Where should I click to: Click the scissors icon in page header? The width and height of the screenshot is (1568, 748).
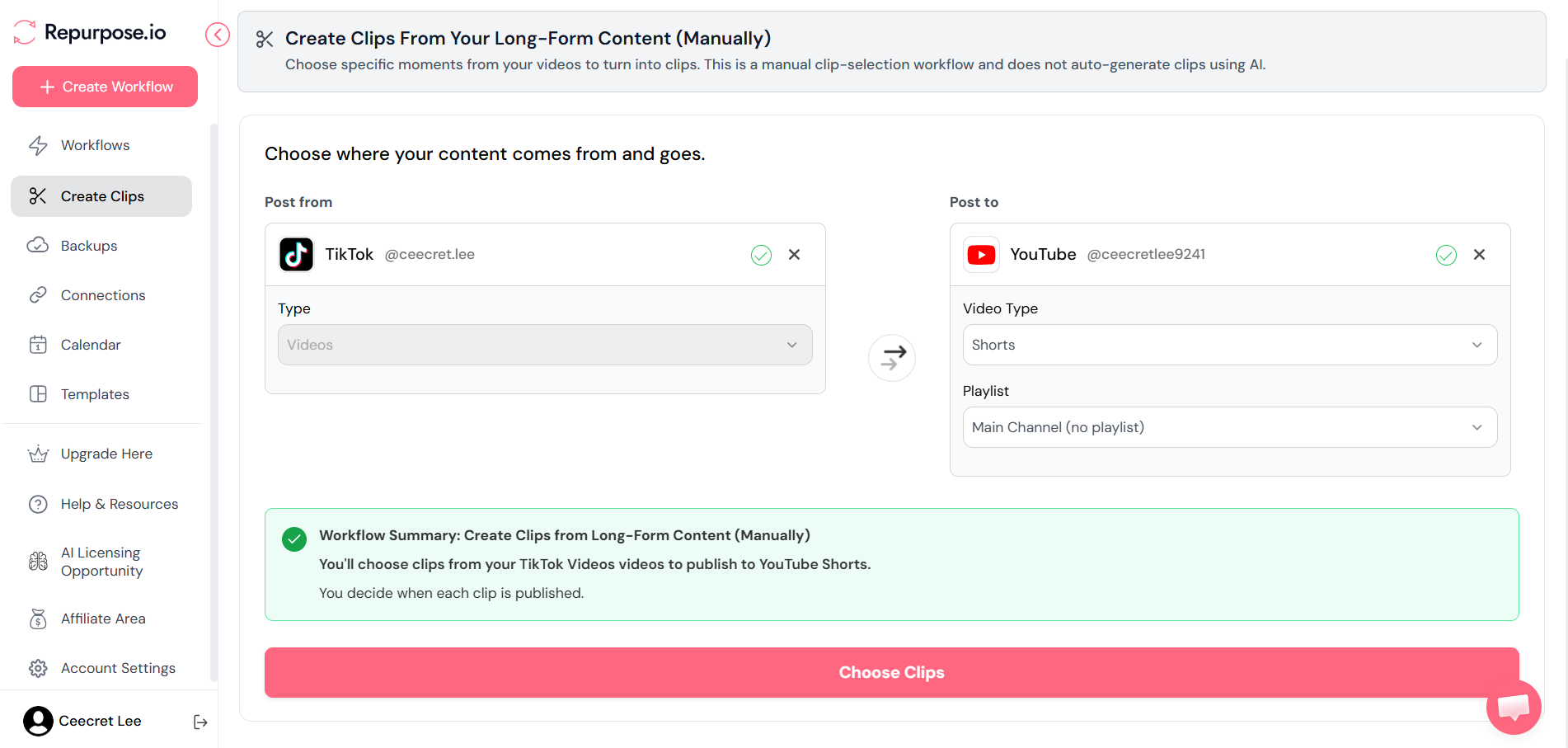pos(265,39)
